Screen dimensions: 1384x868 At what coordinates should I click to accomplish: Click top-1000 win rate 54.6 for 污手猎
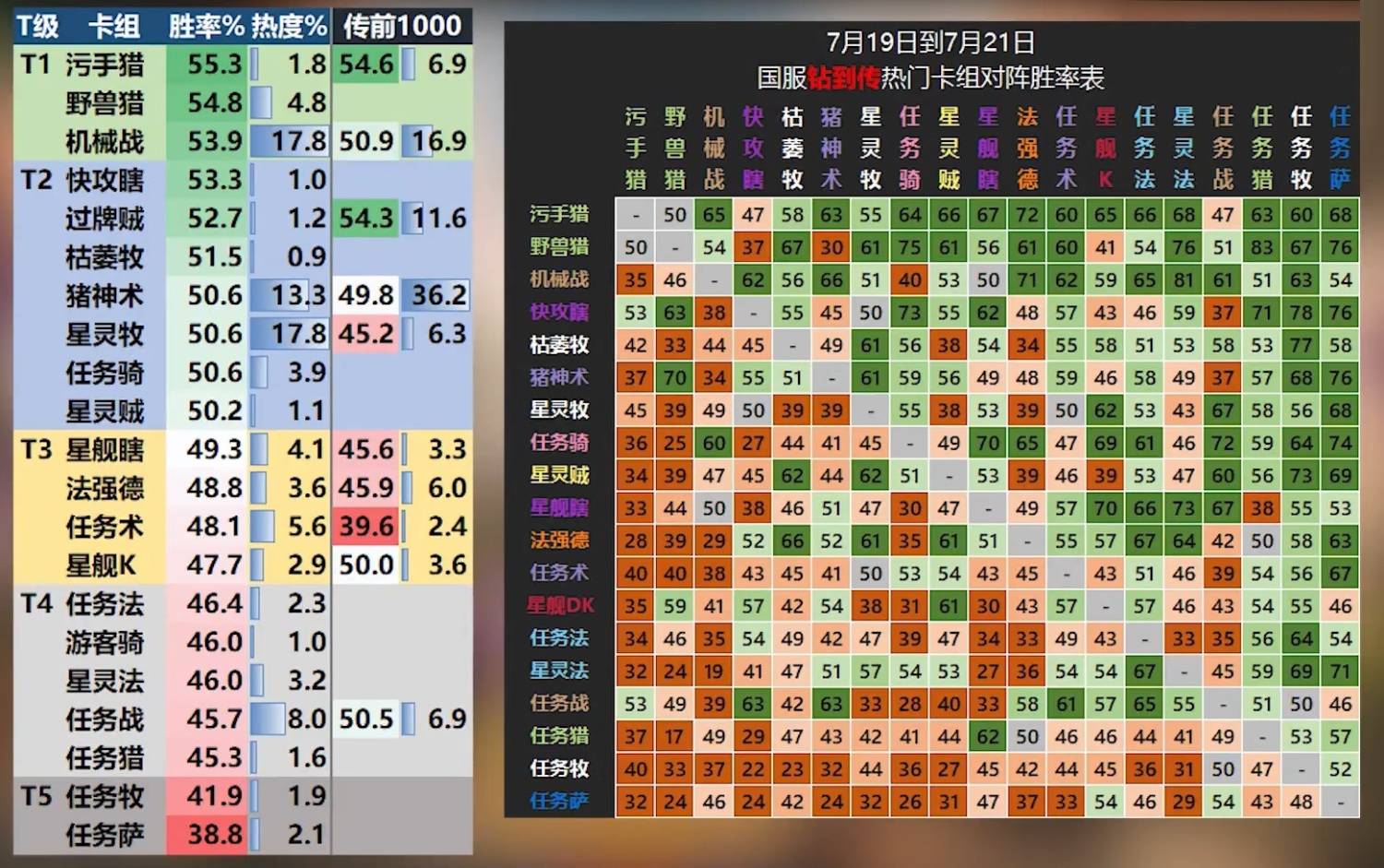(x=366, y=64)
